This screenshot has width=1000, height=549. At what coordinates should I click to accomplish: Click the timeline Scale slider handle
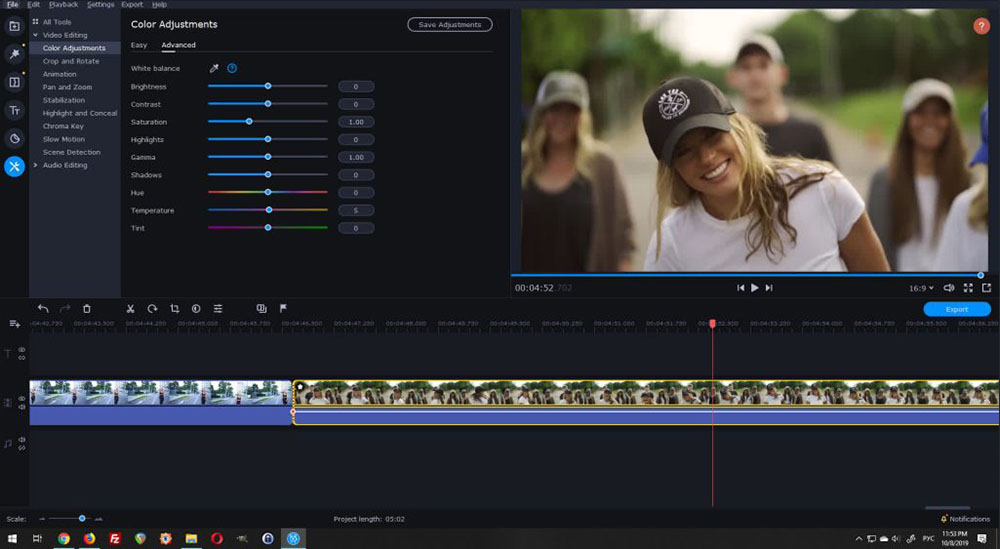[82, 519]
